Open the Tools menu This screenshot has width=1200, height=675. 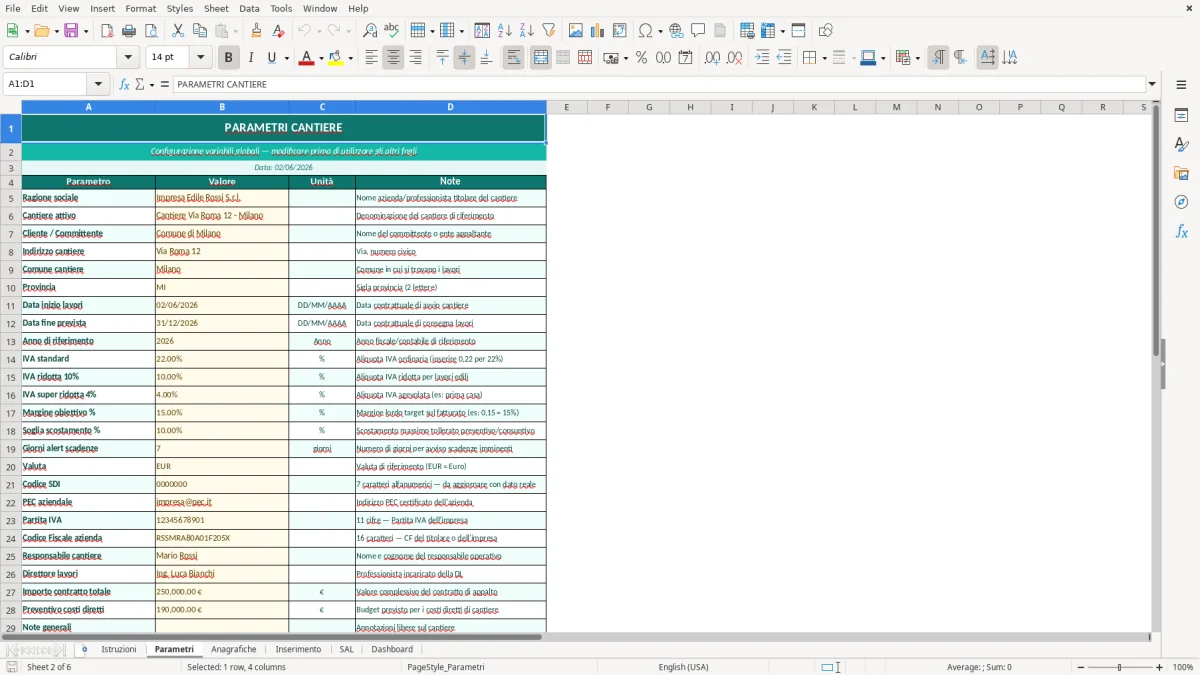tap(281, 8)
